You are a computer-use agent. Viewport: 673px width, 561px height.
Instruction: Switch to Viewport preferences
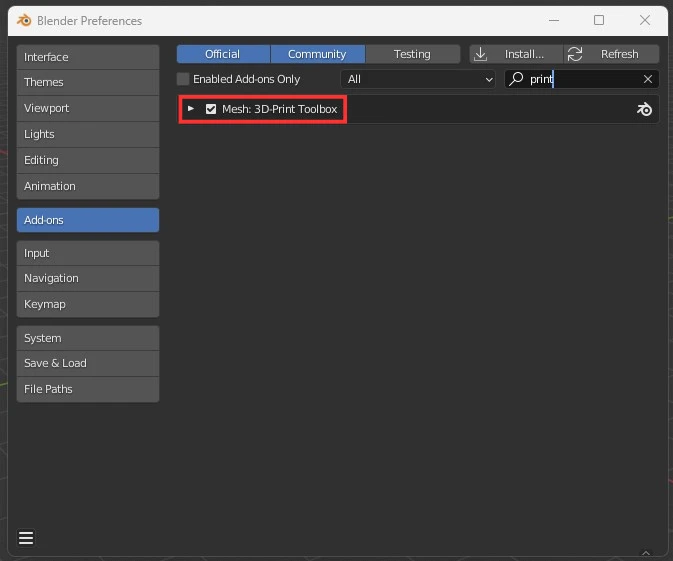point(88,108)
